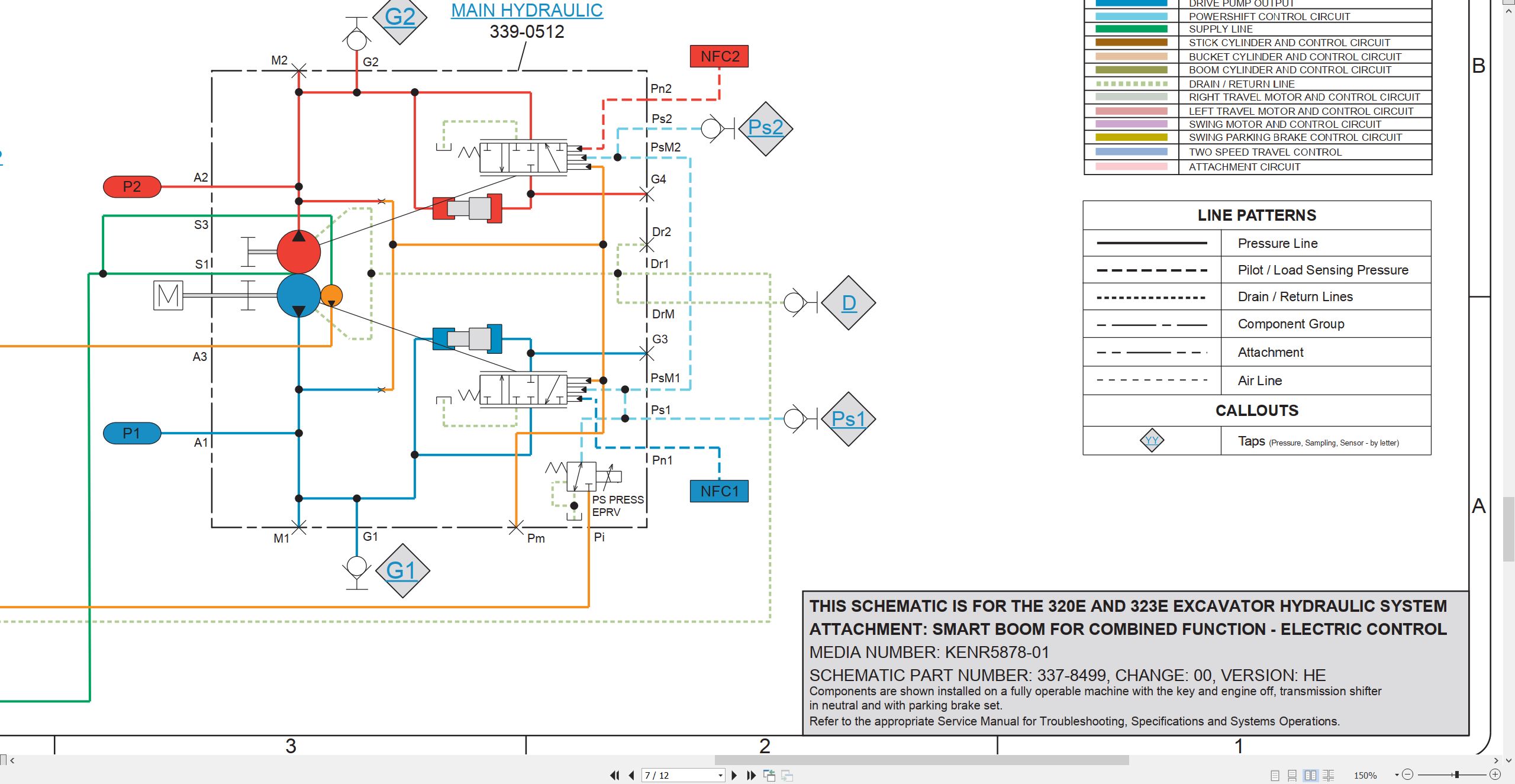Click the 'CALLOUTS' heading
The height and width of the screenshot is (784, 1515).
pos(1257,411)
